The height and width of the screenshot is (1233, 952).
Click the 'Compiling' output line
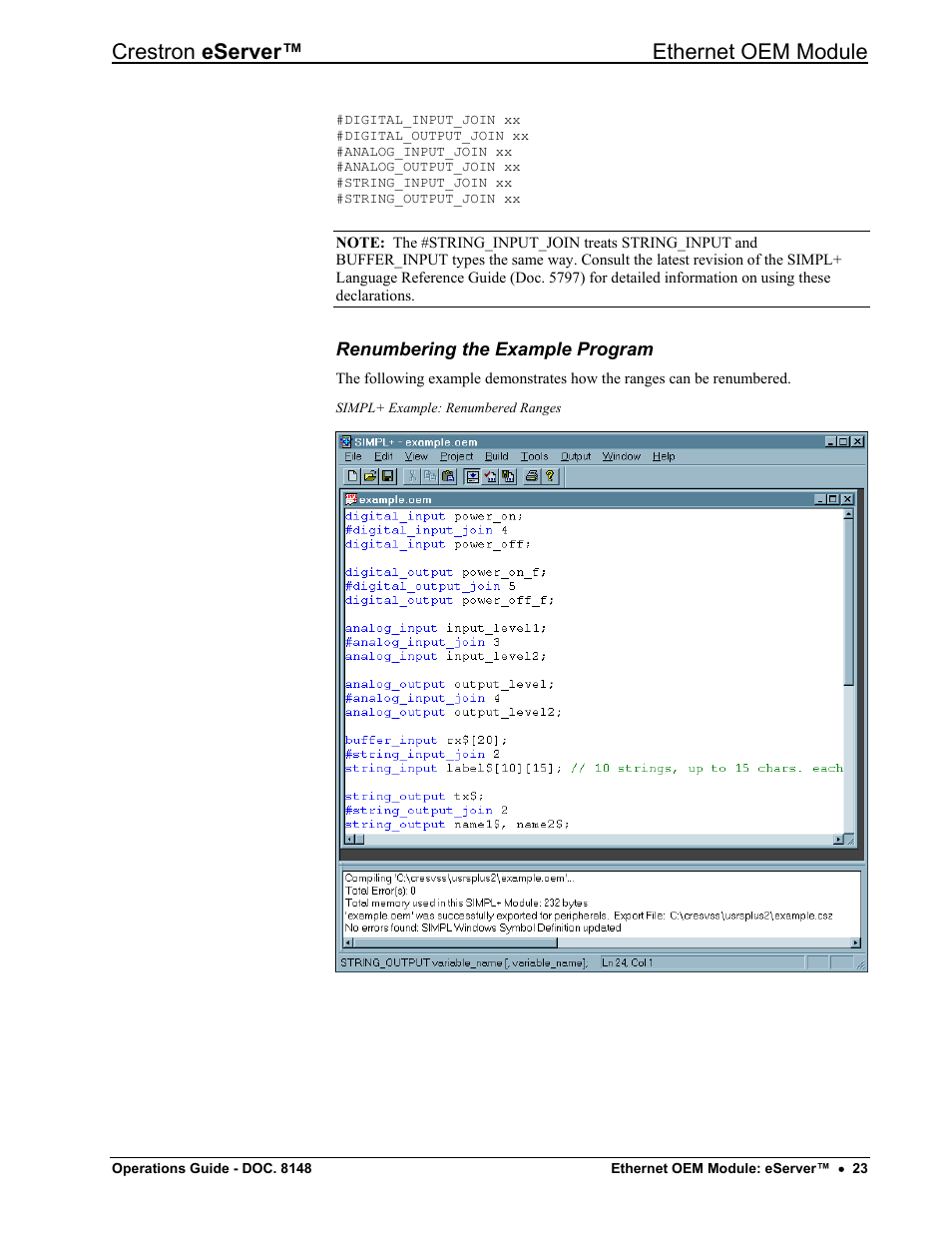[x=459, y=879]
